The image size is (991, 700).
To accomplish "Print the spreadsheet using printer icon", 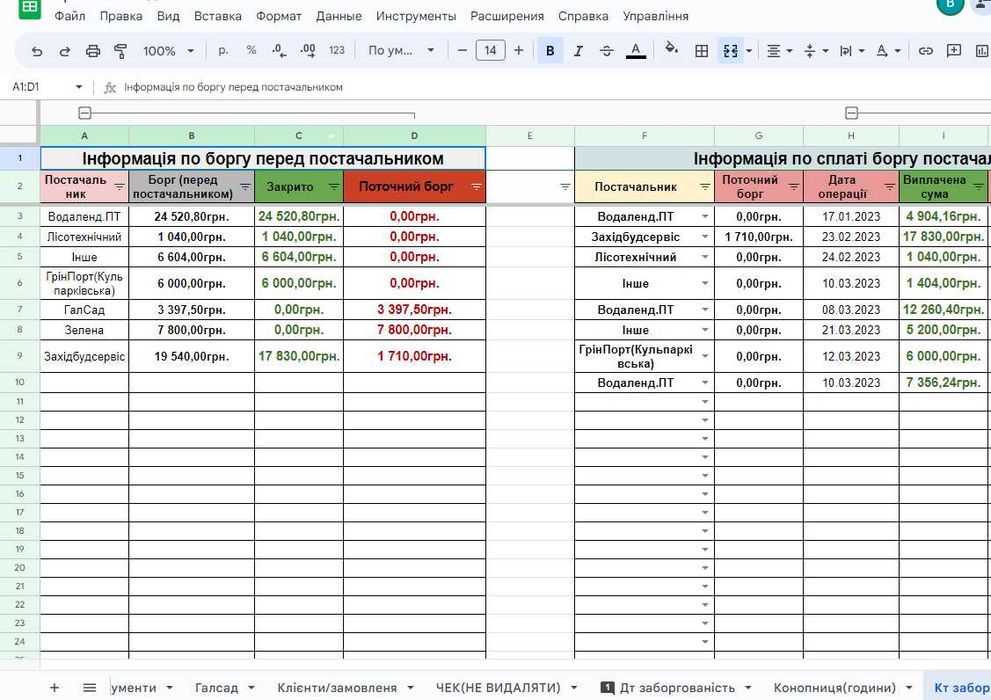I will click(x=93, y=51).
